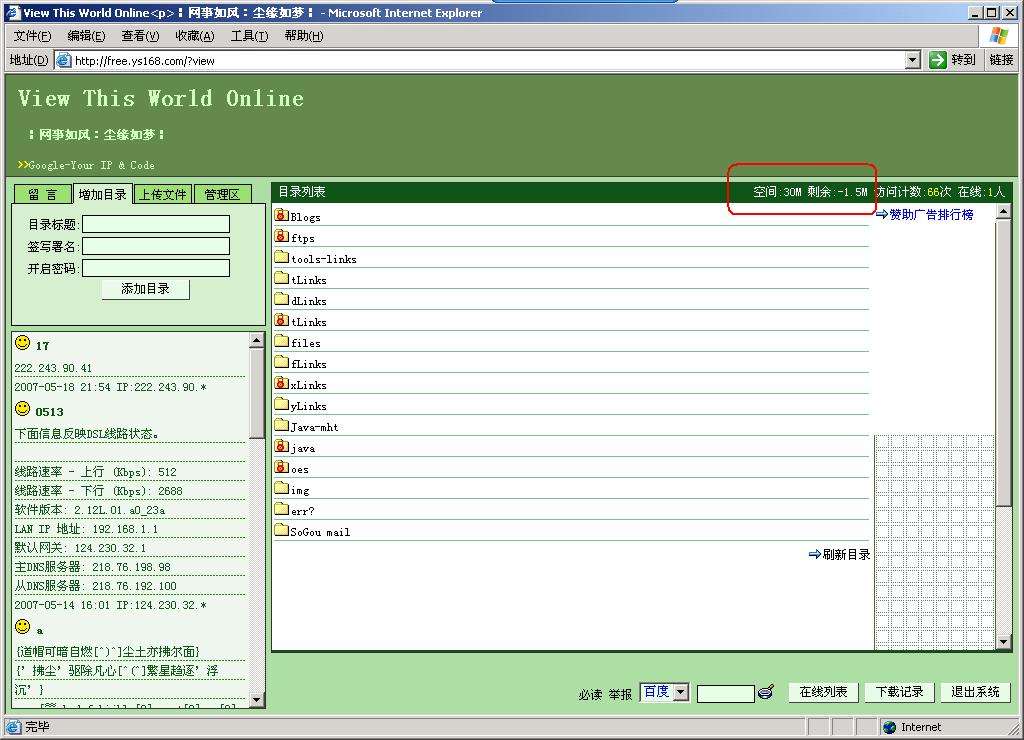Switch to the 增加目录 tab
This screenshot has width=1024, height=740.
[x=103, y=194]
